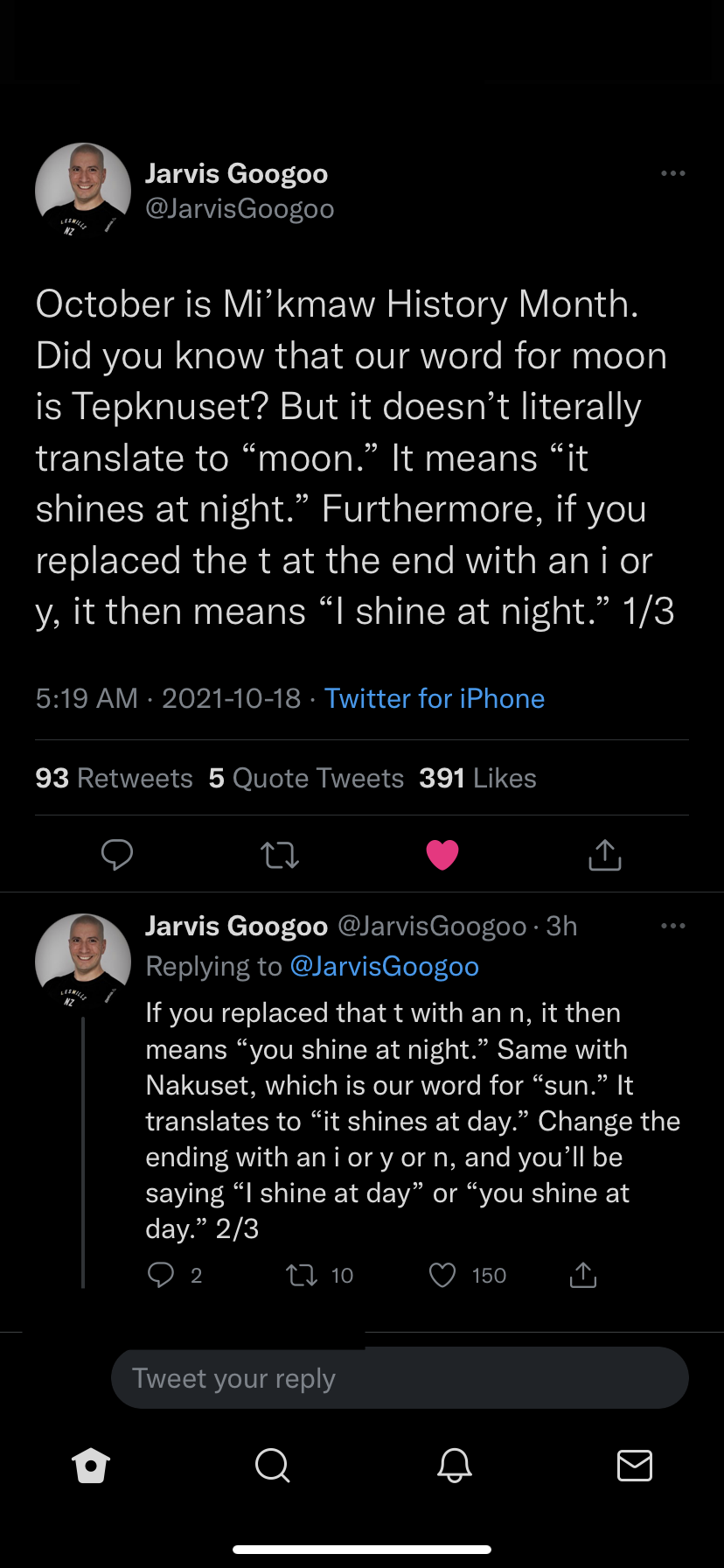Open the Twitter for iPhone link
The image size is (724, 1568).
(x=435, y=698)
